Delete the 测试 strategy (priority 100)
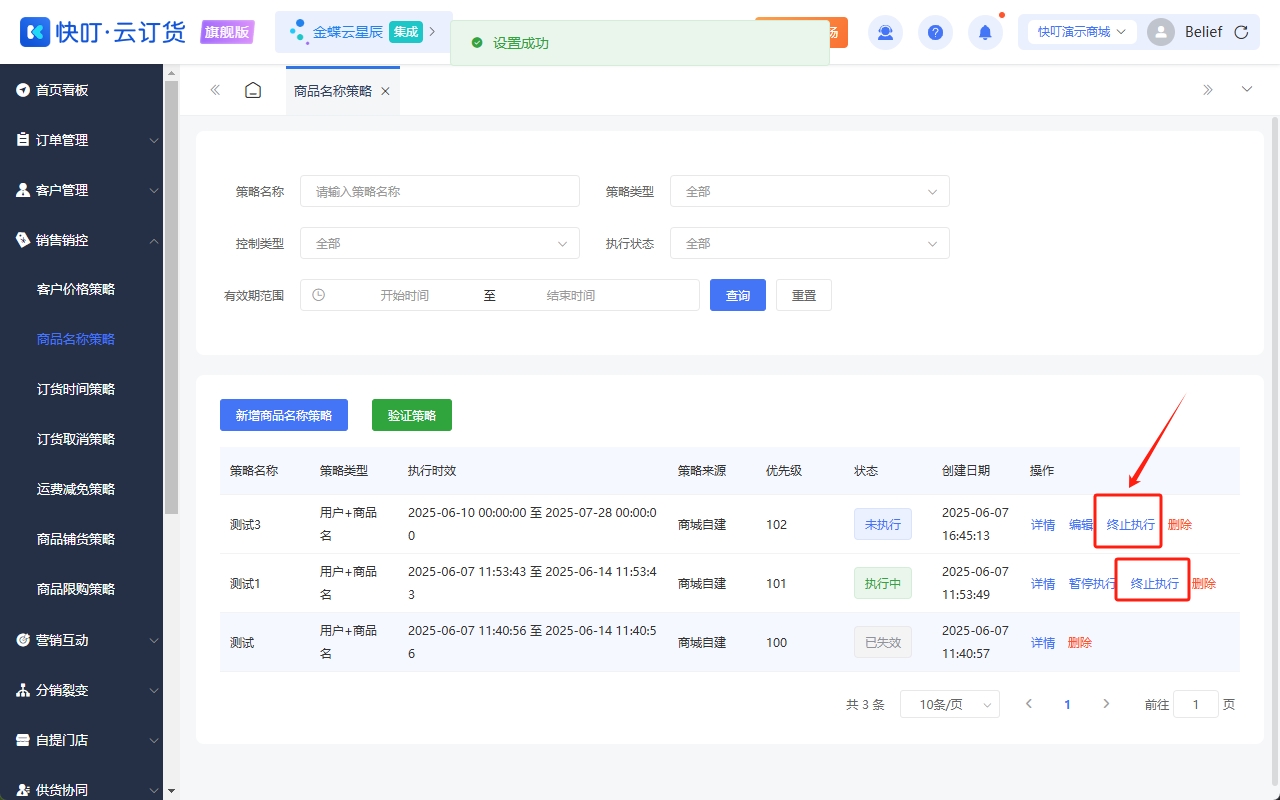1280x800 pixels. click(x=1080, y=642)
